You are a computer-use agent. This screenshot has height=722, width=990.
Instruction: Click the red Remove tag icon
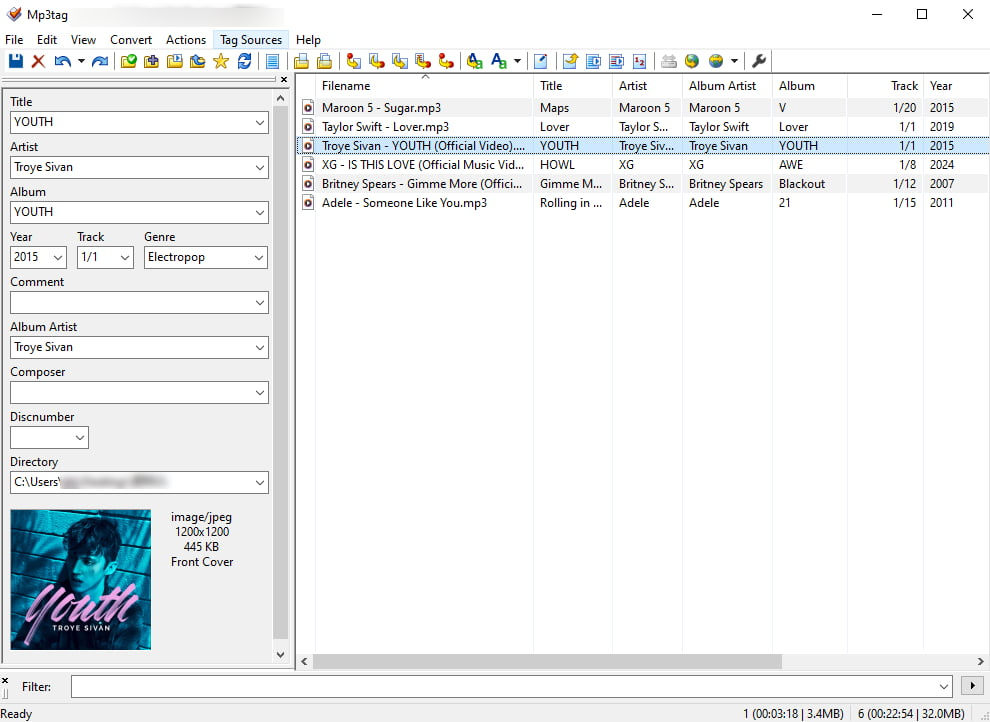click(x=38, y=62)
